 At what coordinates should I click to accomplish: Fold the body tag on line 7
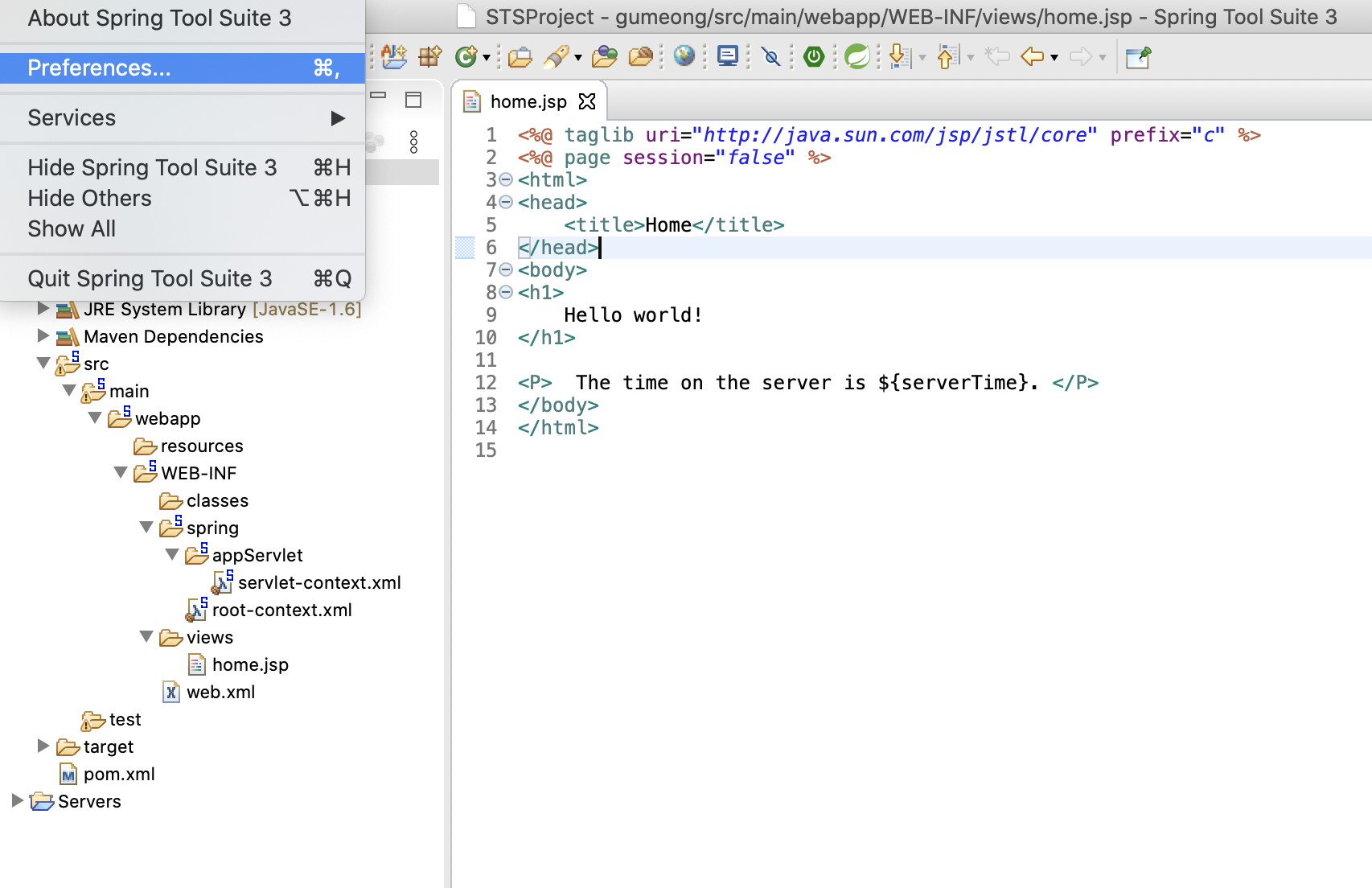click(x=506, y=269)
